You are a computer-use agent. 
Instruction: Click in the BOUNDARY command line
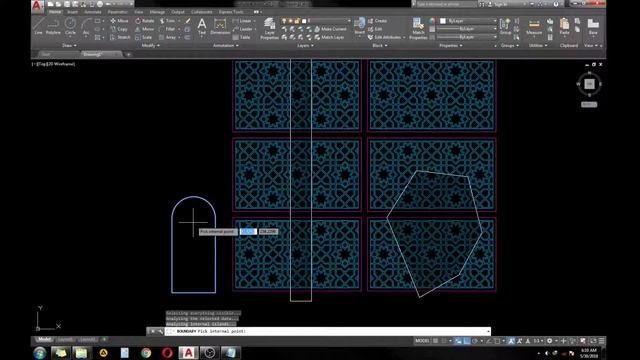pos(327,331)
